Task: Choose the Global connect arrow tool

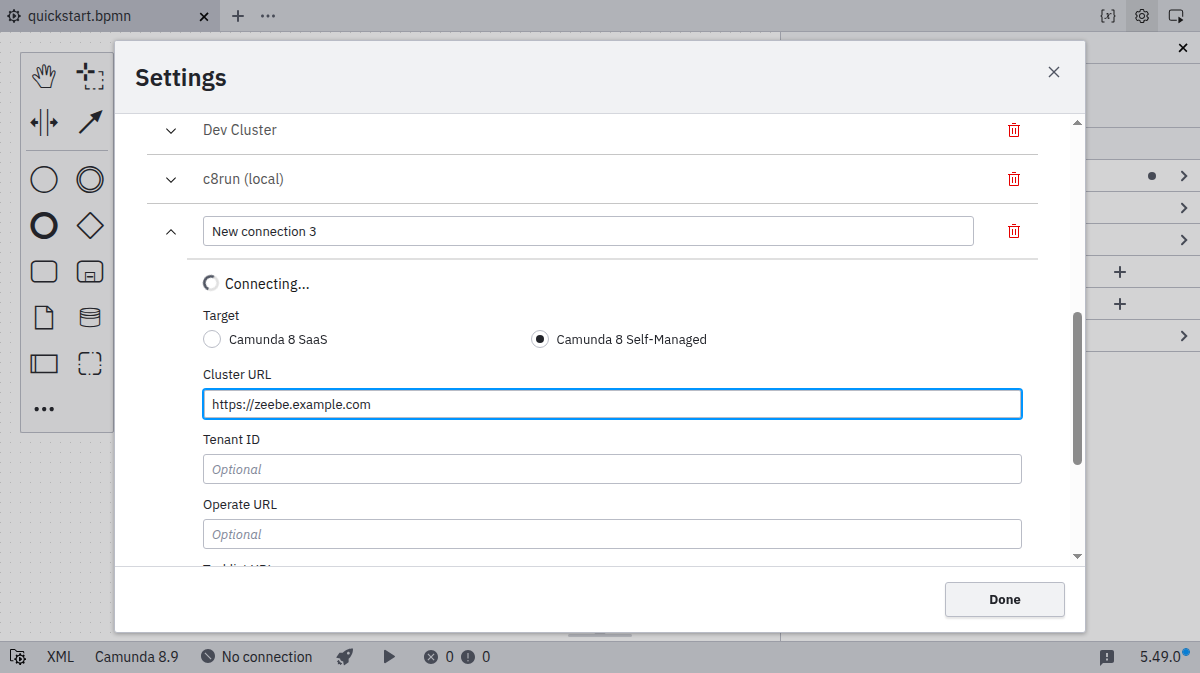Action: click(x=90, y=122)
